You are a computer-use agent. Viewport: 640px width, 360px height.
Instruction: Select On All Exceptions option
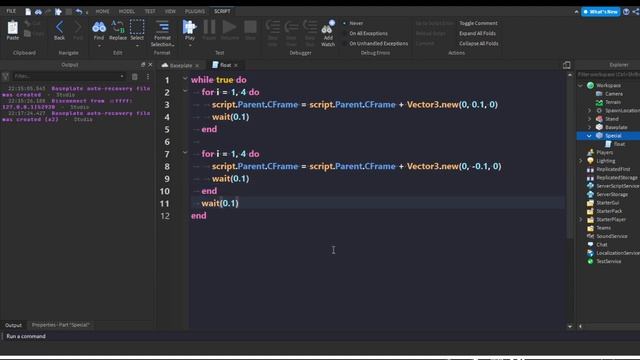tap(368, 33)
